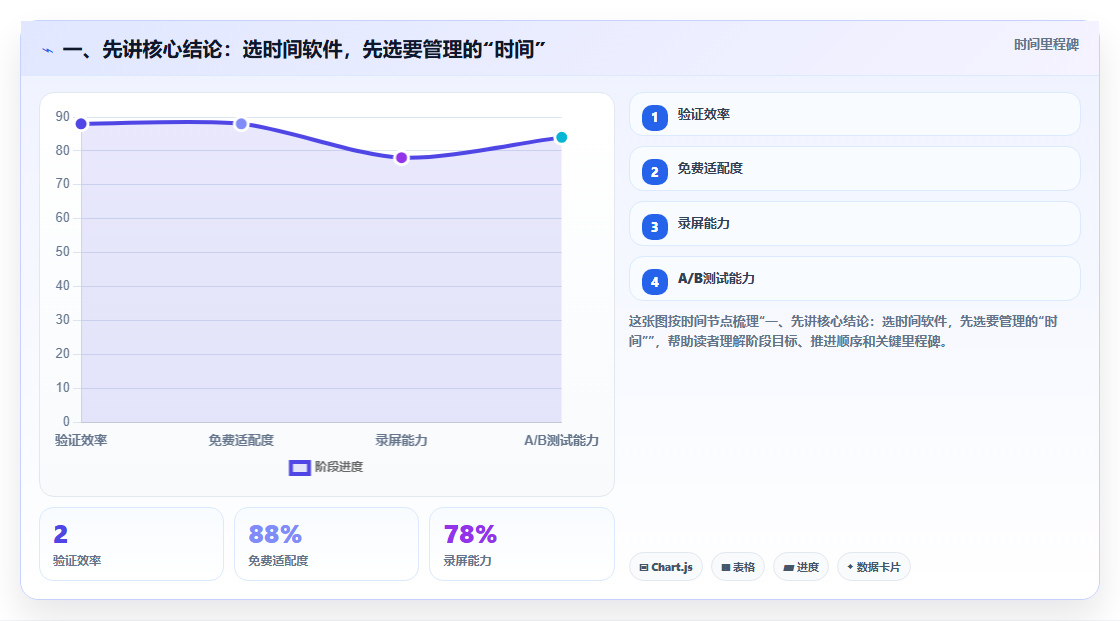Open the 录屏能力 list item
1120x621 pixels.
coord(854,224)
